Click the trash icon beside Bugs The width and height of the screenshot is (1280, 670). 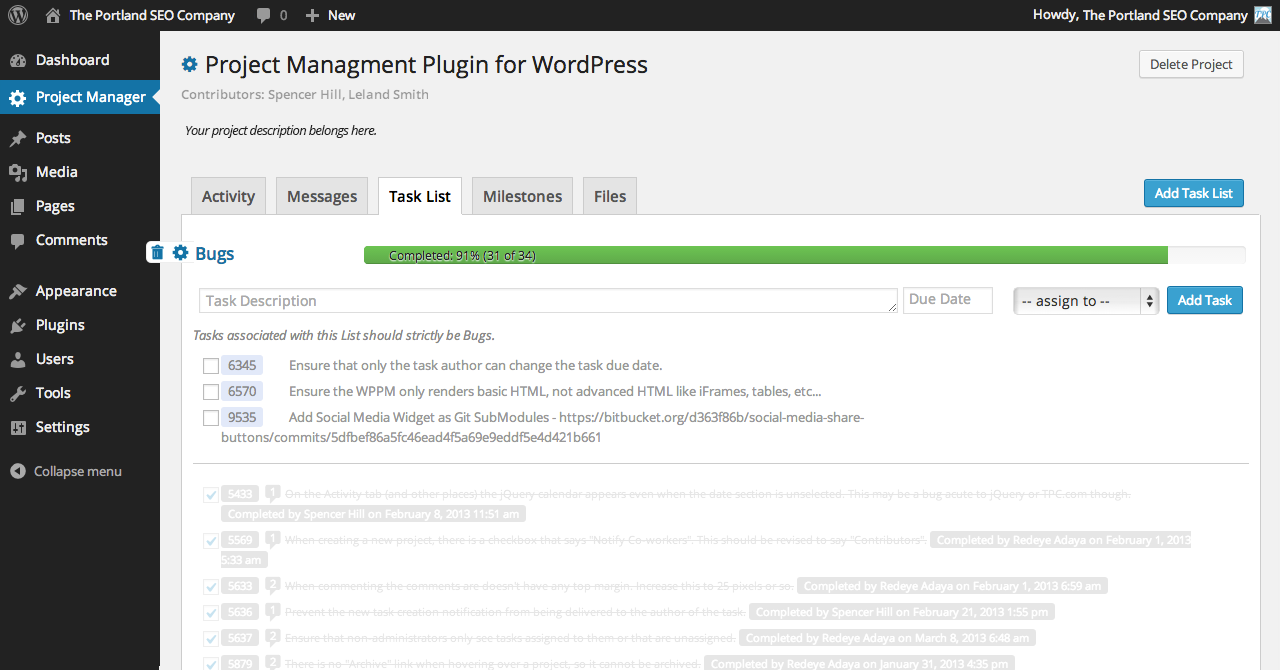pyautogui.click(x=157, y=253)
